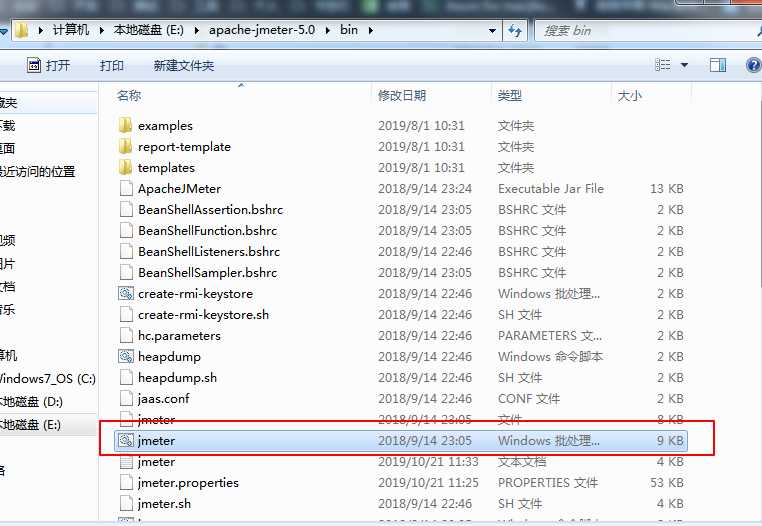Click the 打开 toolbar button
The height and width of the screenshot is (526, 762).
pyautogui.click(x=49, y=65)
